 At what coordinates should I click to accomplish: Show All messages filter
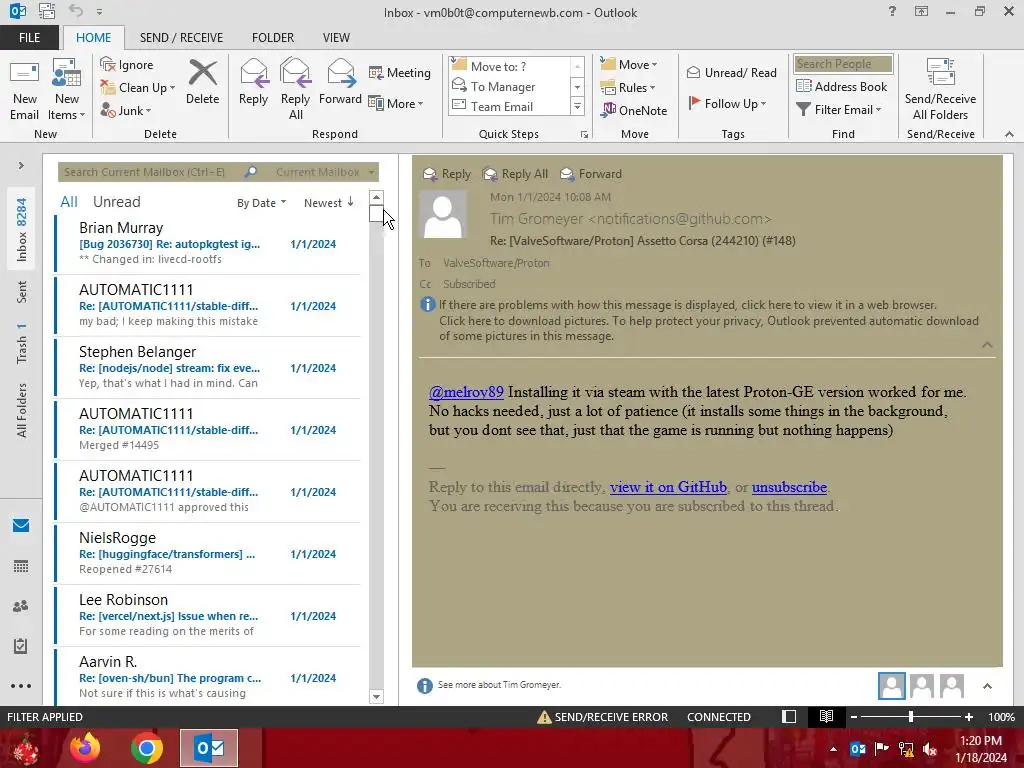(69, 202)
